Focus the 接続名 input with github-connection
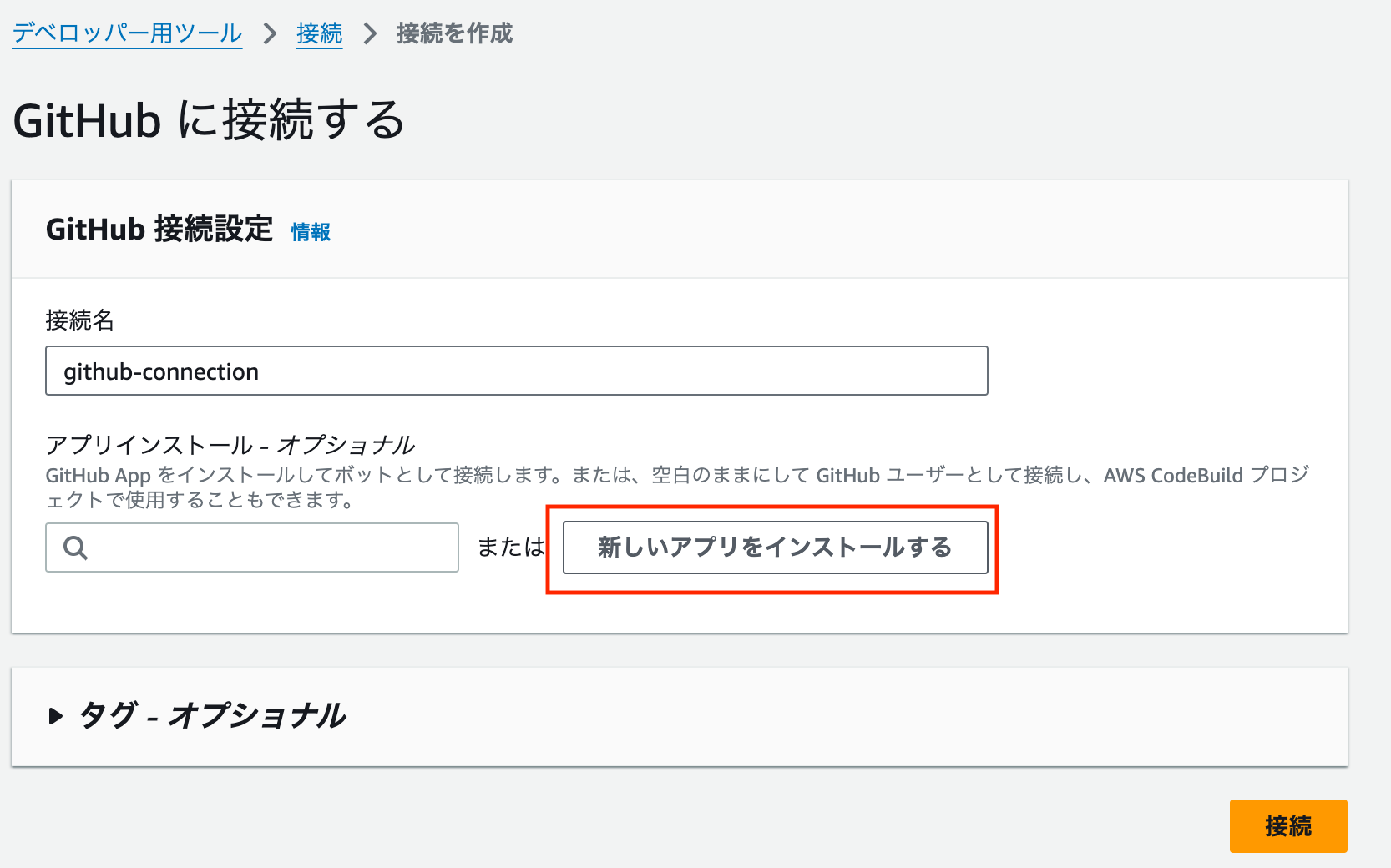The width and height of the screenshot is (1391, 868). click(517, 371)
